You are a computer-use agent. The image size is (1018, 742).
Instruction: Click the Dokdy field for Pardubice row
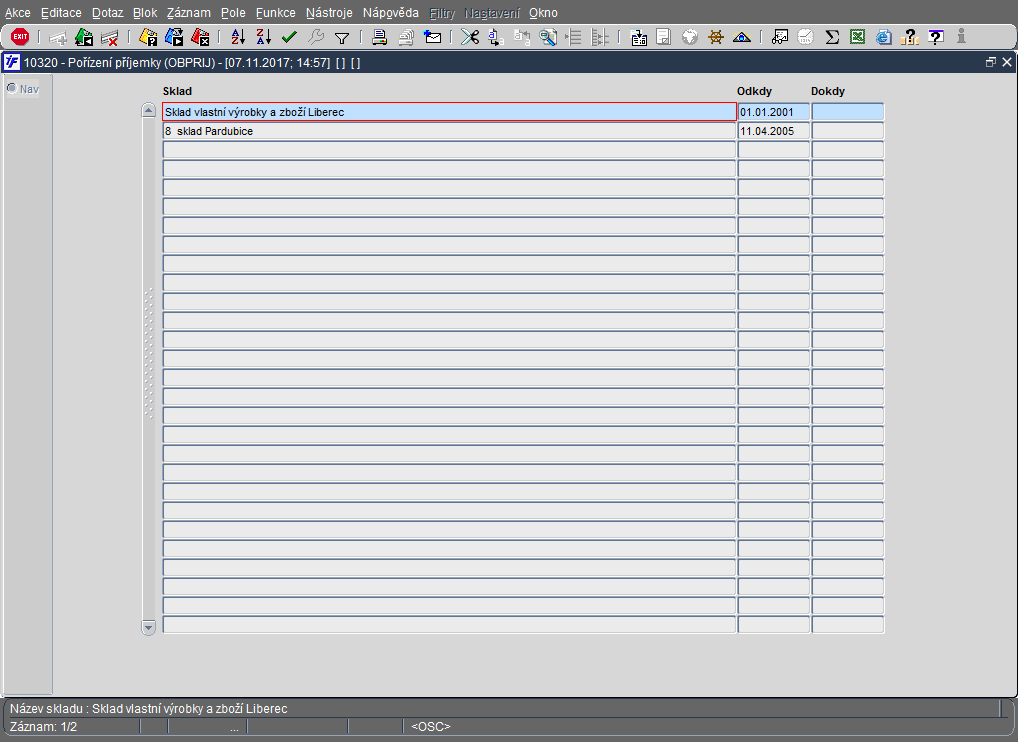tap(847, 131)
